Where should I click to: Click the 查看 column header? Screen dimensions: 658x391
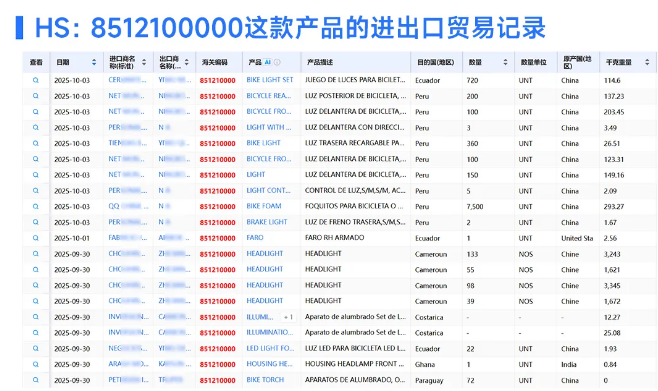(36, 62)
